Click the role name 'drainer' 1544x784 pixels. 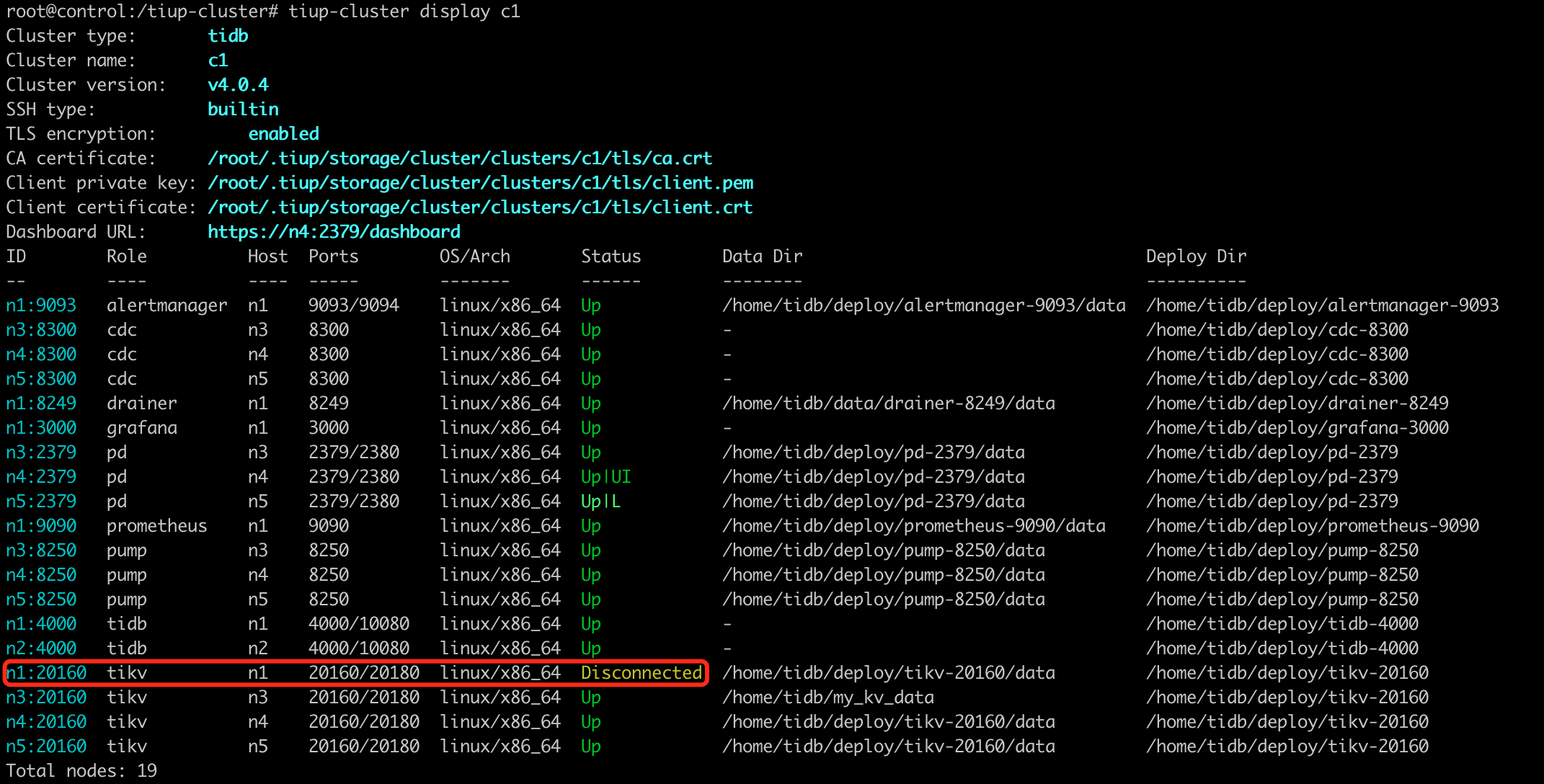[142, 404]
